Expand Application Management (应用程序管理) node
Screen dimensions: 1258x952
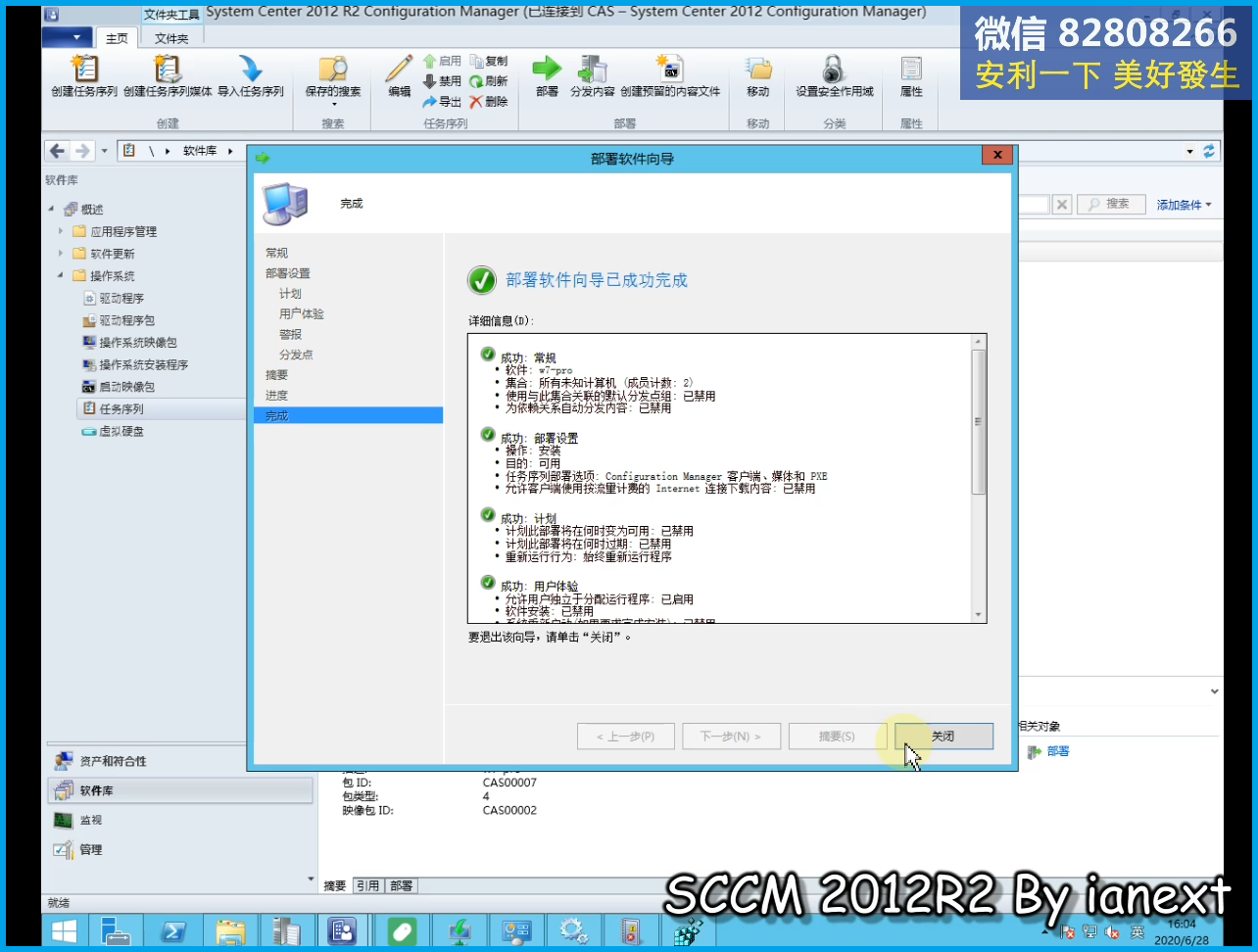tap(60, 231)
